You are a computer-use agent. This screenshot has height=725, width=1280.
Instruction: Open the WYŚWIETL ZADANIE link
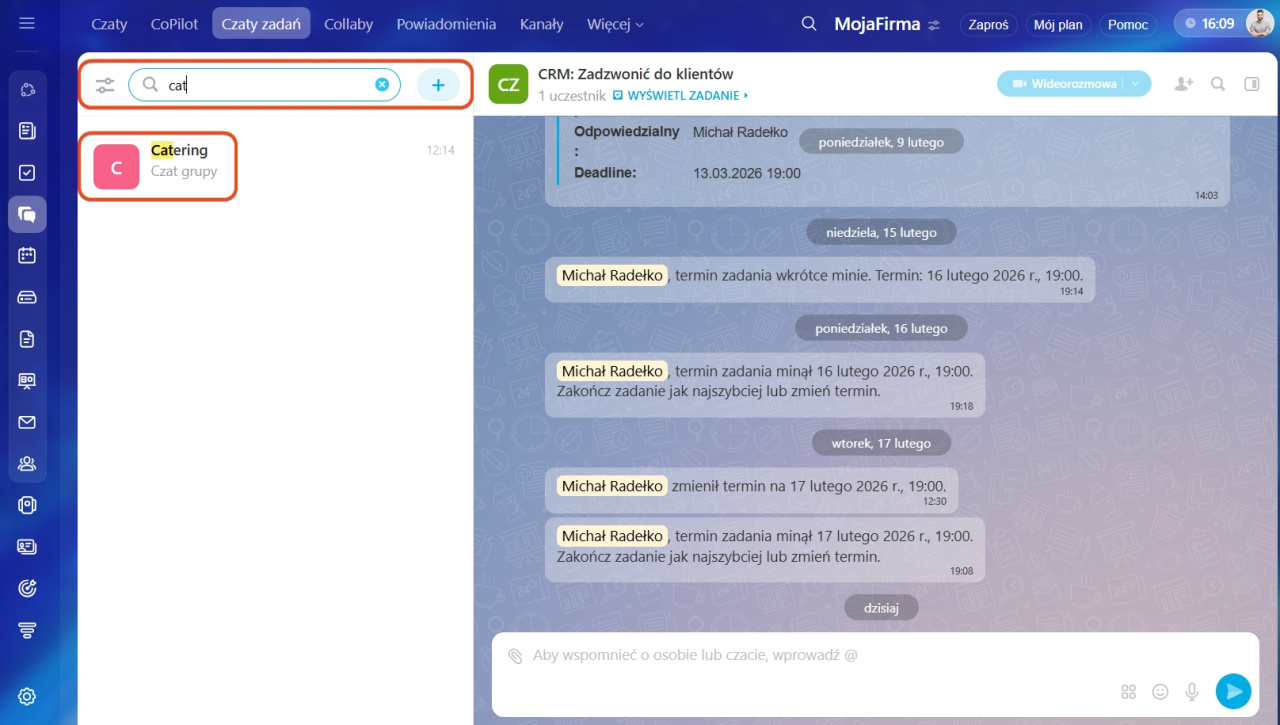680,96
